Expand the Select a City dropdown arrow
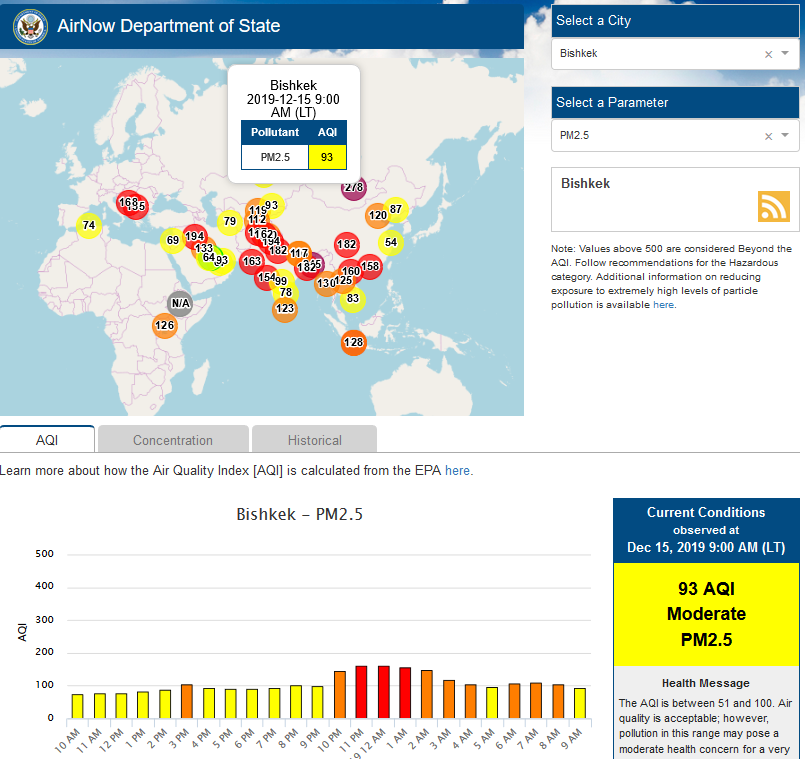Screen dimensions: 805x759 tap(786, 54)
